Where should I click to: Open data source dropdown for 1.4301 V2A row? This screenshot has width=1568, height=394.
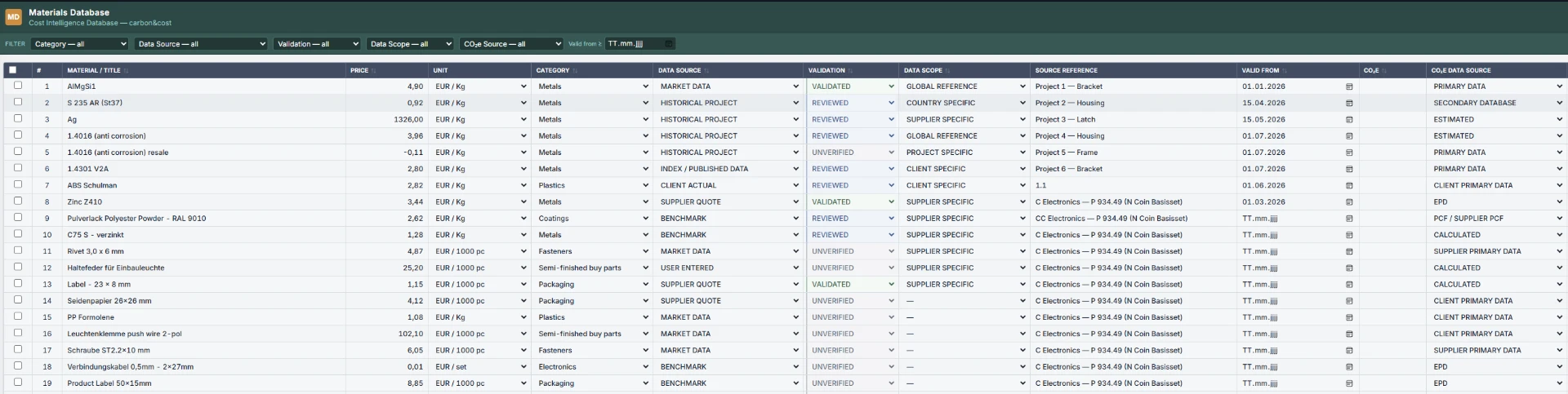pos(729,169)
